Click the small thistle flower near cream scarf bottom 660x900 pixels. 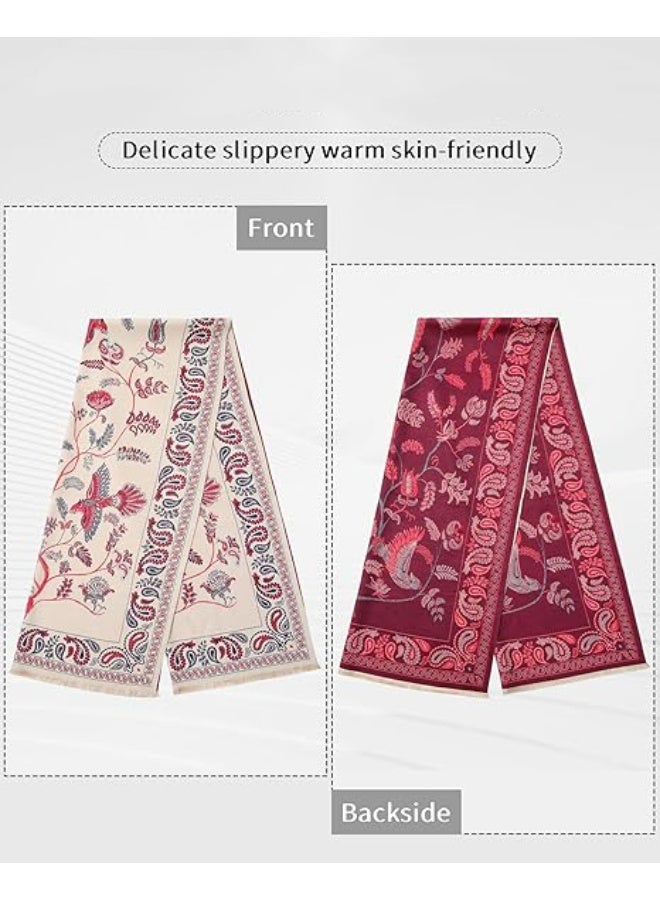(95, 591)
